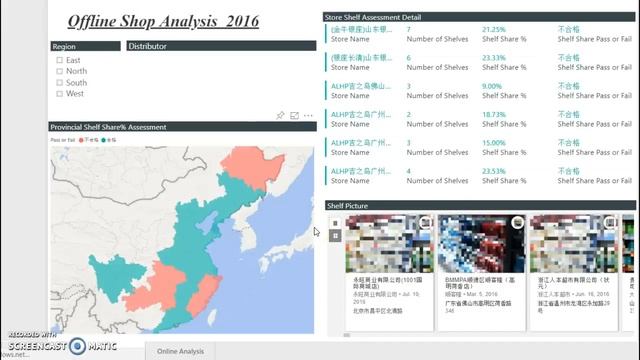Pin the Provincial Shelf Share map visual

pyautogui.click(x=280, y=116)
